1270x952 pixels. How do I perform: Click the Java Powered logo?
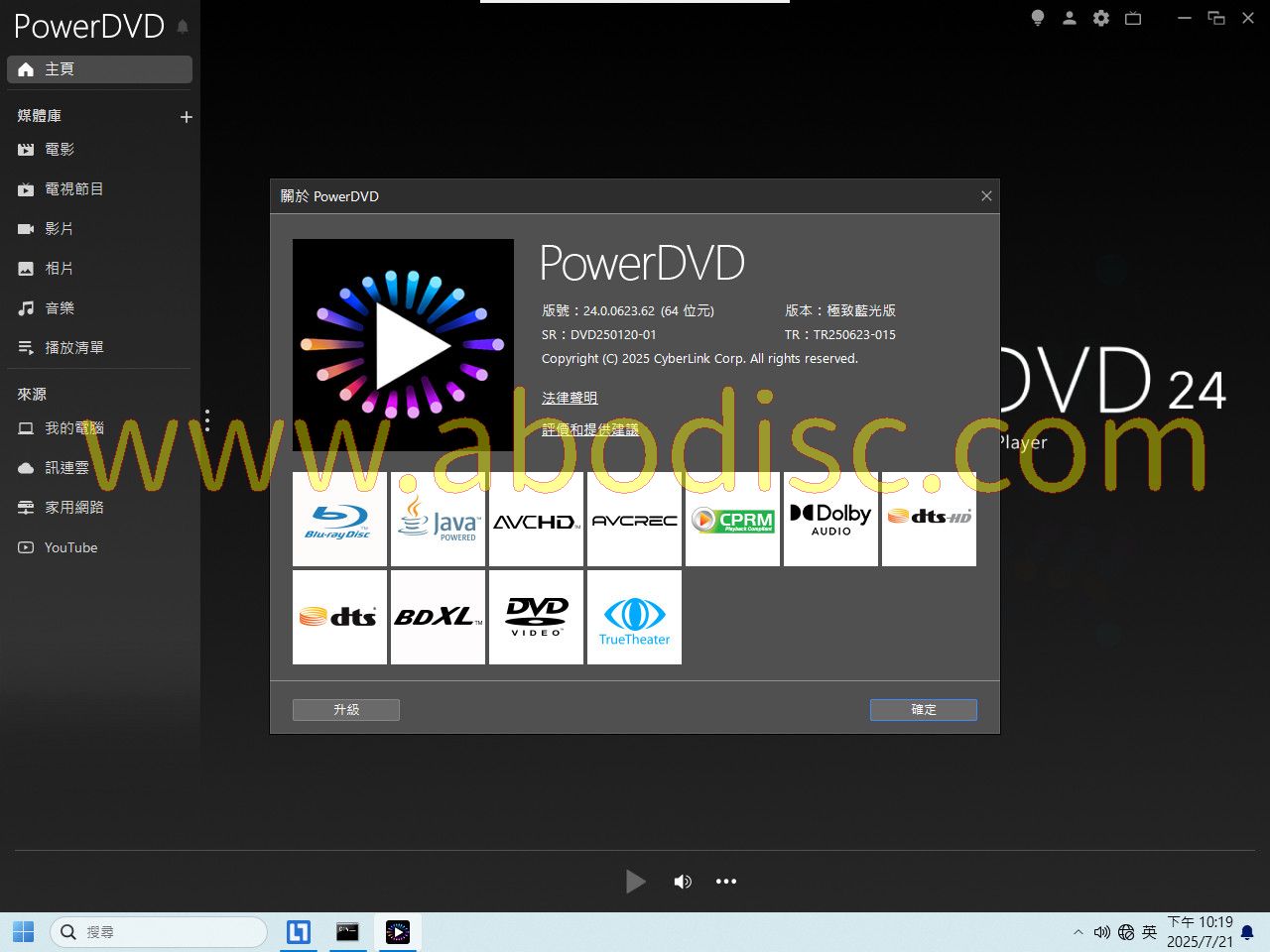[438, 520]
